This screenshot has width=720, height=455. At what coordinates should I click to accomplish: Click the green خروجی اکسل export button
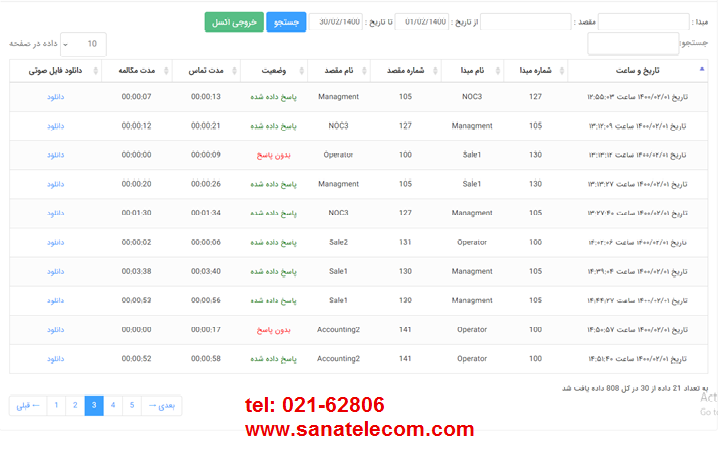point(234,22)
